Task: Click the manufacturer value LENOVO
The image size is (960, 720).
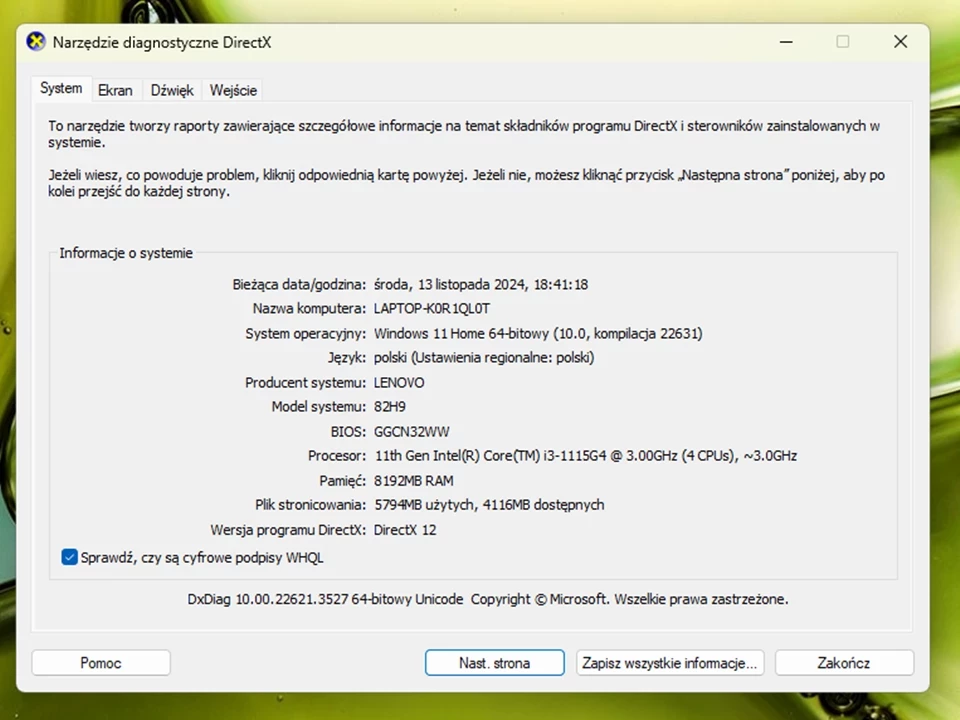Action: click(x=399, y=383)
